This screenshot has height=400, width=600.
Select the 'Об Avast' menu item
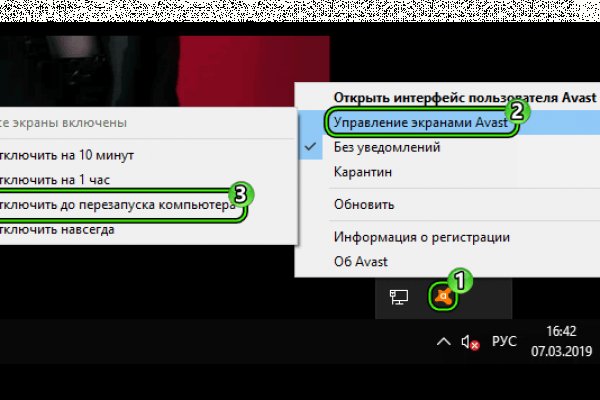tap(360, 262)
